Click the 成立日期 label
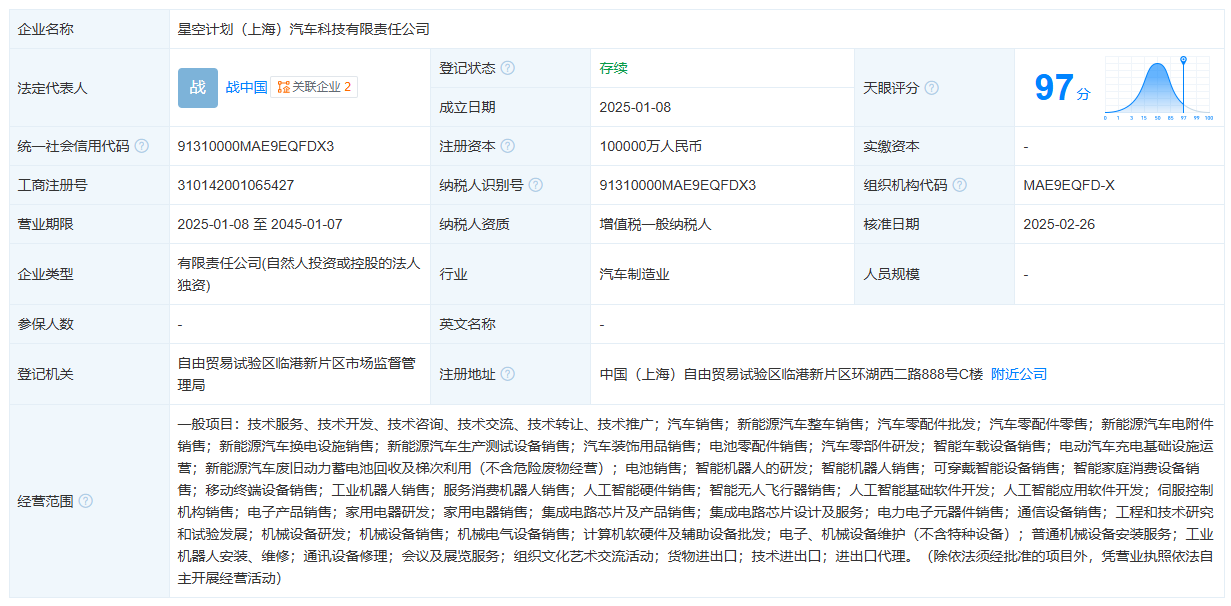 (x=467, y=107)
